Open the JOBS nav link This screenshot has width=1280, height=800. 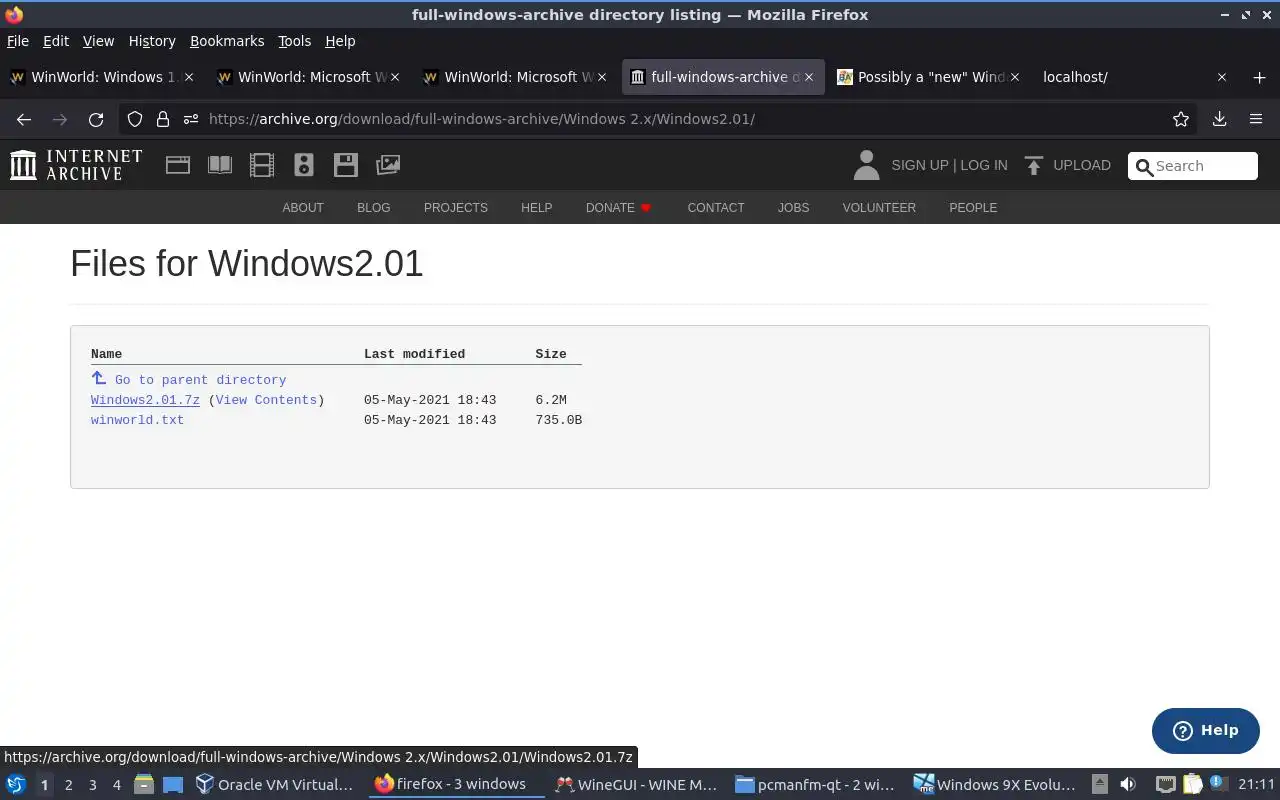[793, 208]
